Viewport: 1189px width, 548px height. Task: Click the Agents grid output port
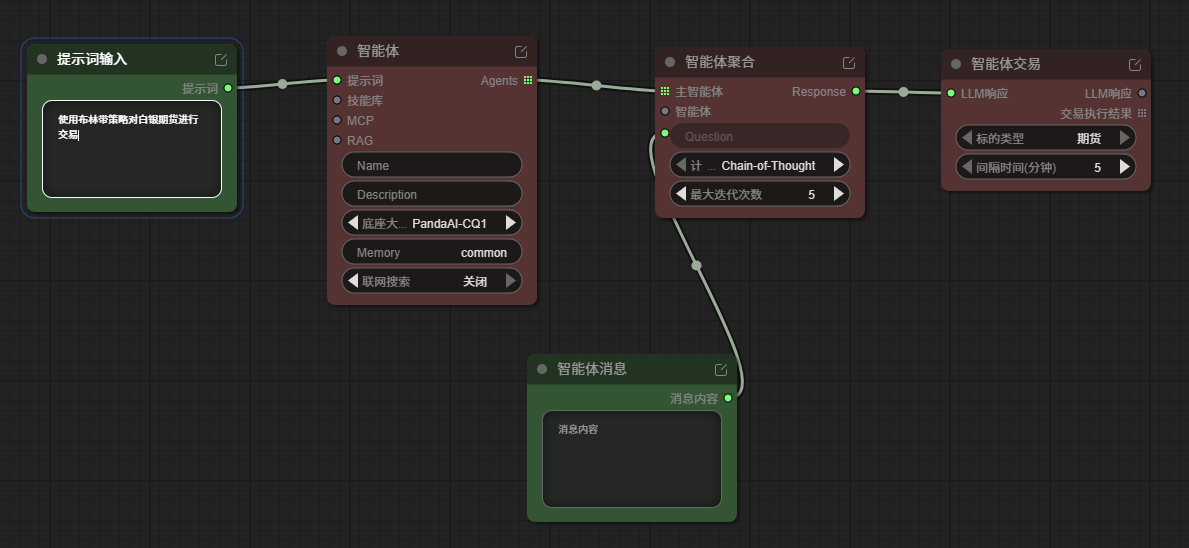[x=528, y=80]
